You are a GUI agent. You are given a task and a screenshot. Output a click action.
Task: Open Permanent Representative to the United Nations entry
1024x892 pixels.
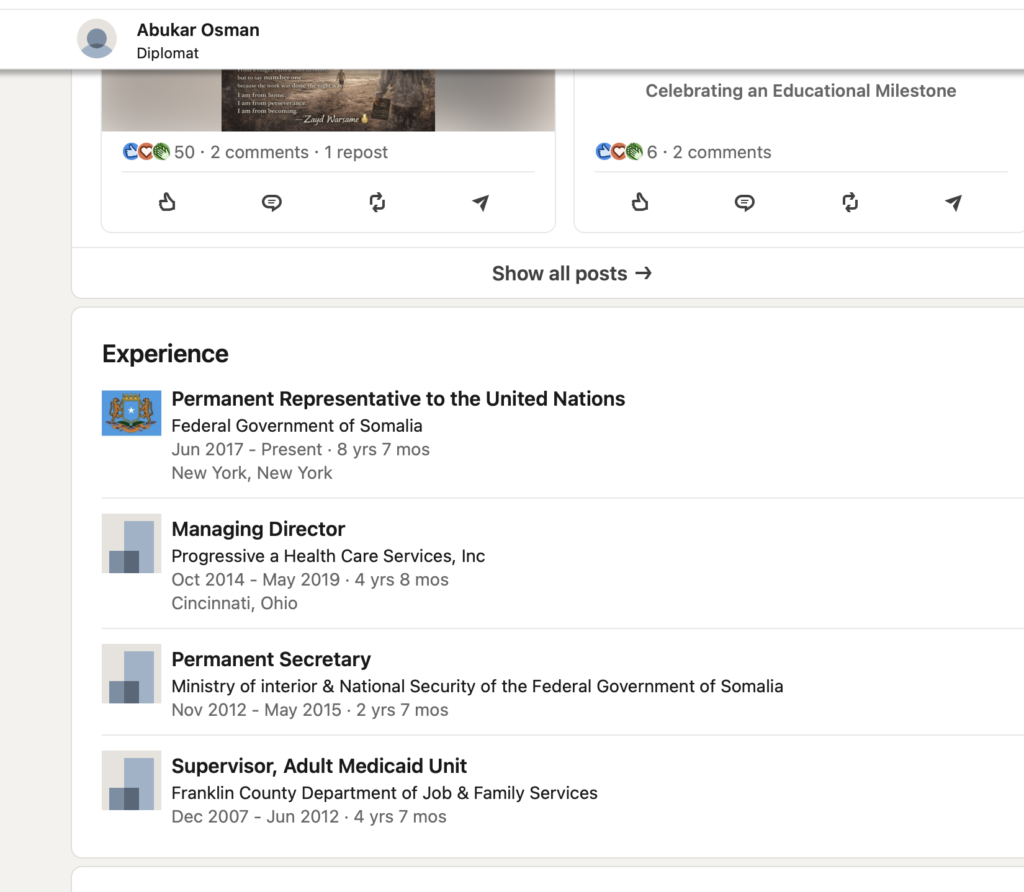point(398,399)
